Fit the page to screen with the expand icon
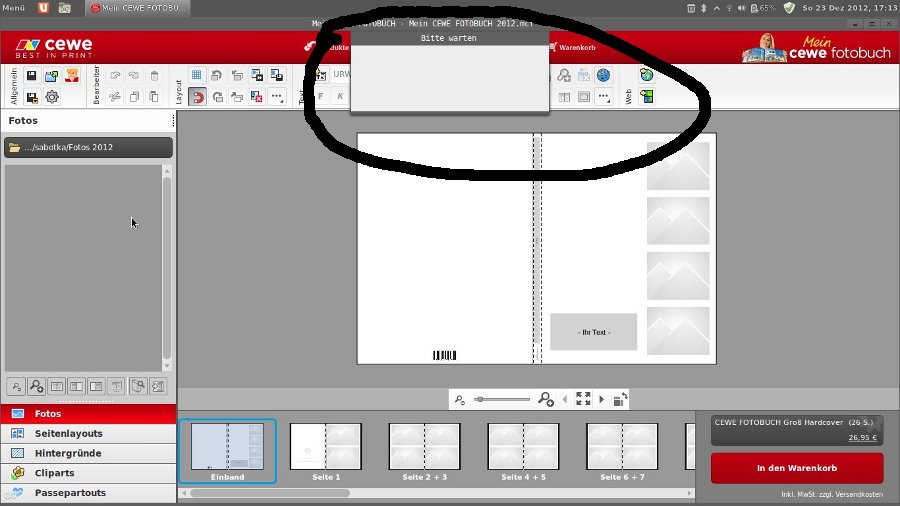Image resolution: width=900 pixels, height=506 pixels. click(583, 399)
